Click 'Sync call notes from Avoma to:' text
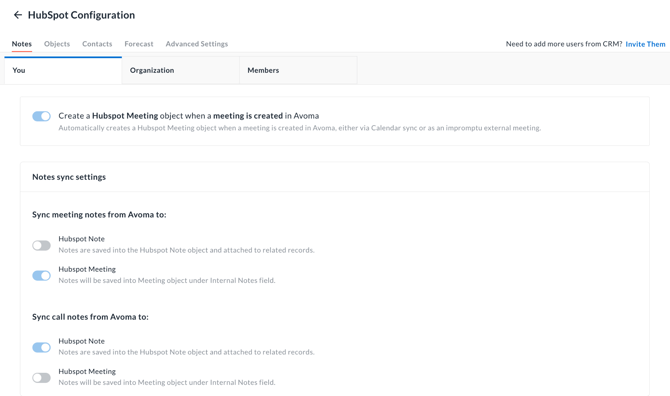 click(x=90, y=317)
